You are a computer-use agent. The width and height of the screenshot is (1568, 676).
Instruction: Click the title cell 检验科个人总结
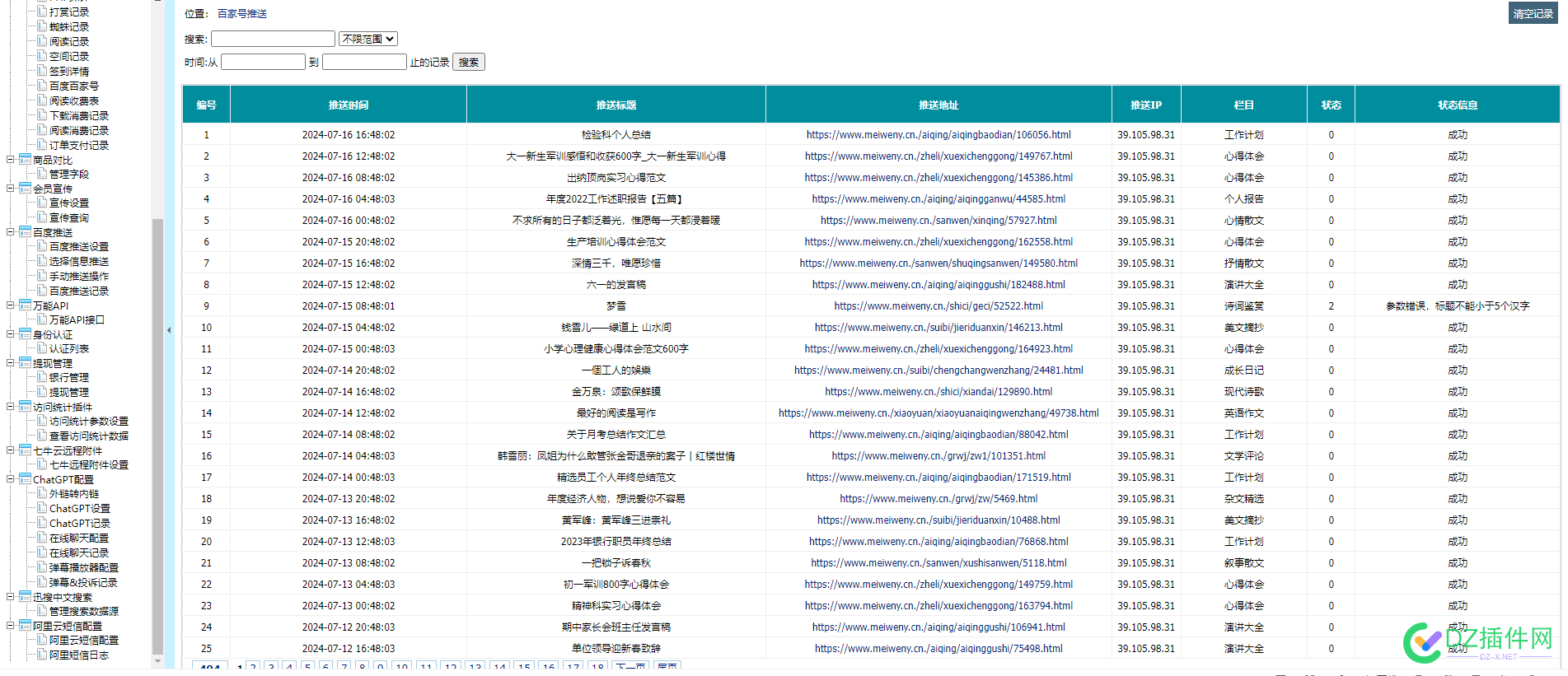616,135
